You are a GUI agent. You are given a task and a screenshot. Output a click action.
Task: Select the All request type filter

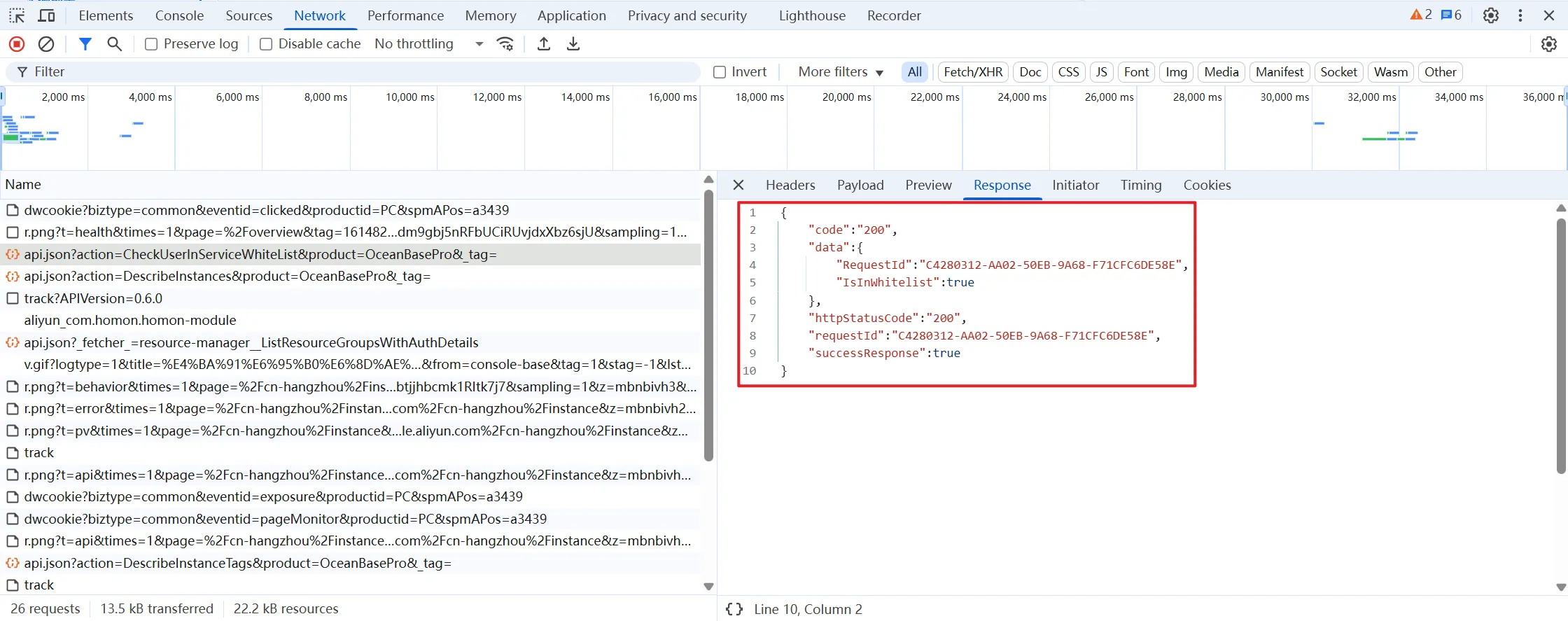click(914, 72)
